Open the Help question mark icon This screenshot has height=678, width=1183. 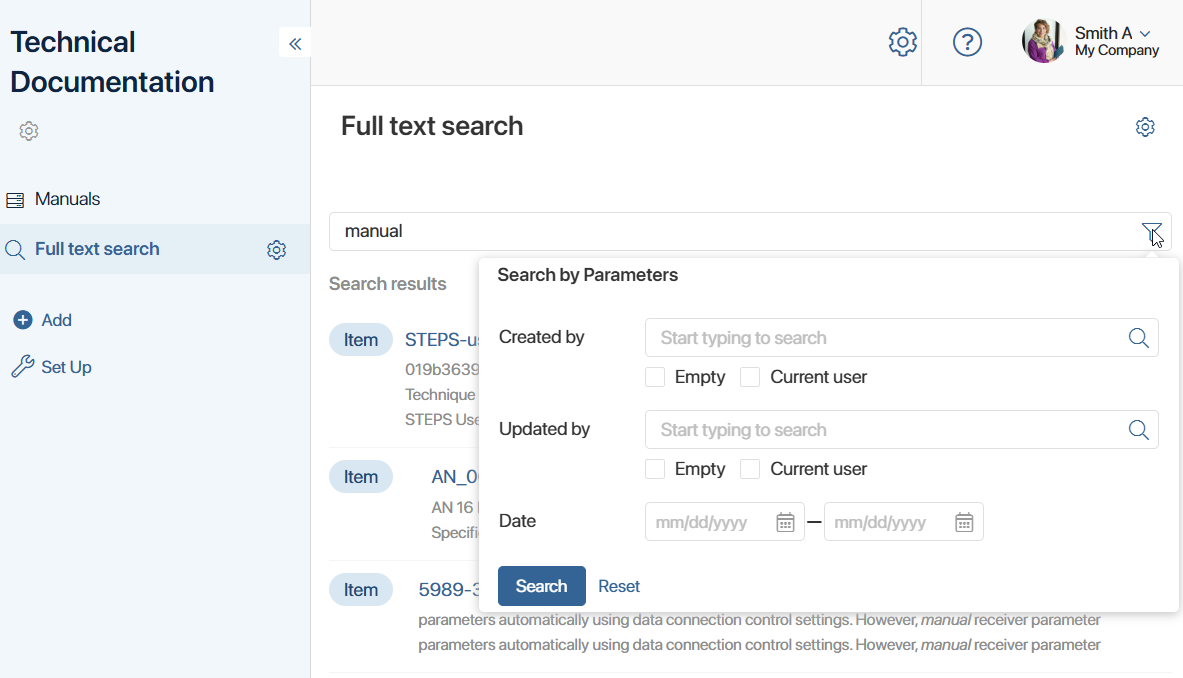point(967,42)
